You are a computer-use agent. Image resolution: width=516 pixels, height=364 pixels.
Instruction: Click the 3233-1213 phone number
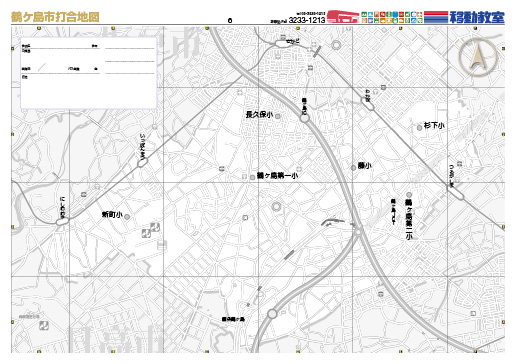pos(307,20)
